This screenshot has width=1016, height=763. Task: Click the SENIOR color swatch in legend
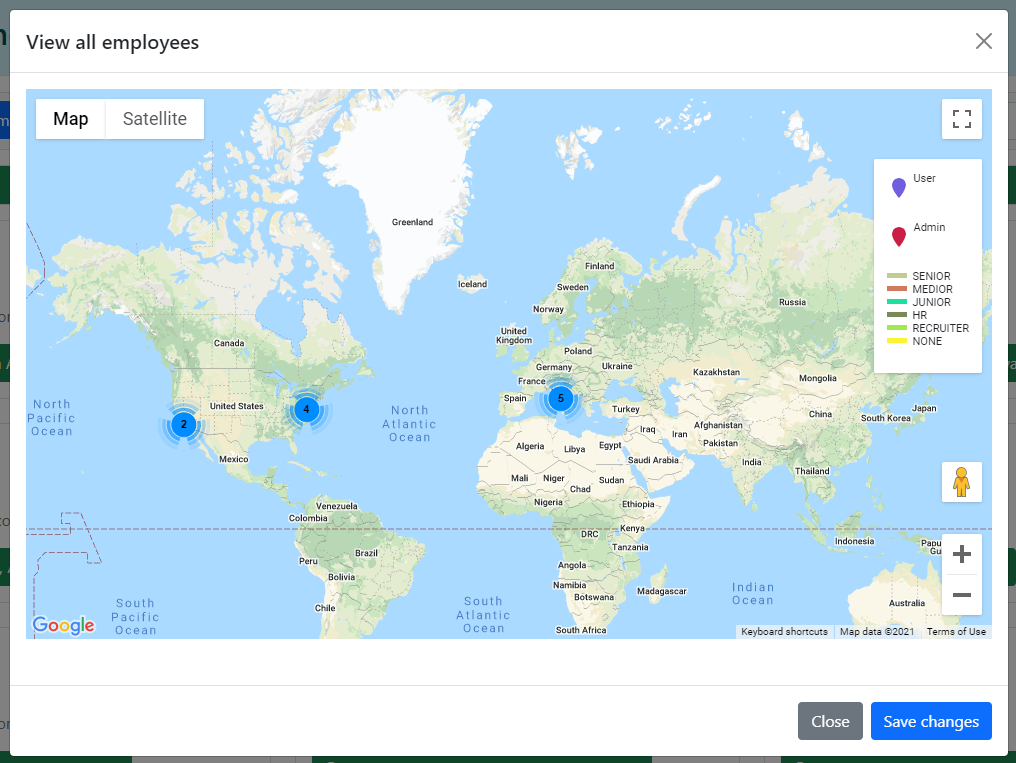pos(897,276)
